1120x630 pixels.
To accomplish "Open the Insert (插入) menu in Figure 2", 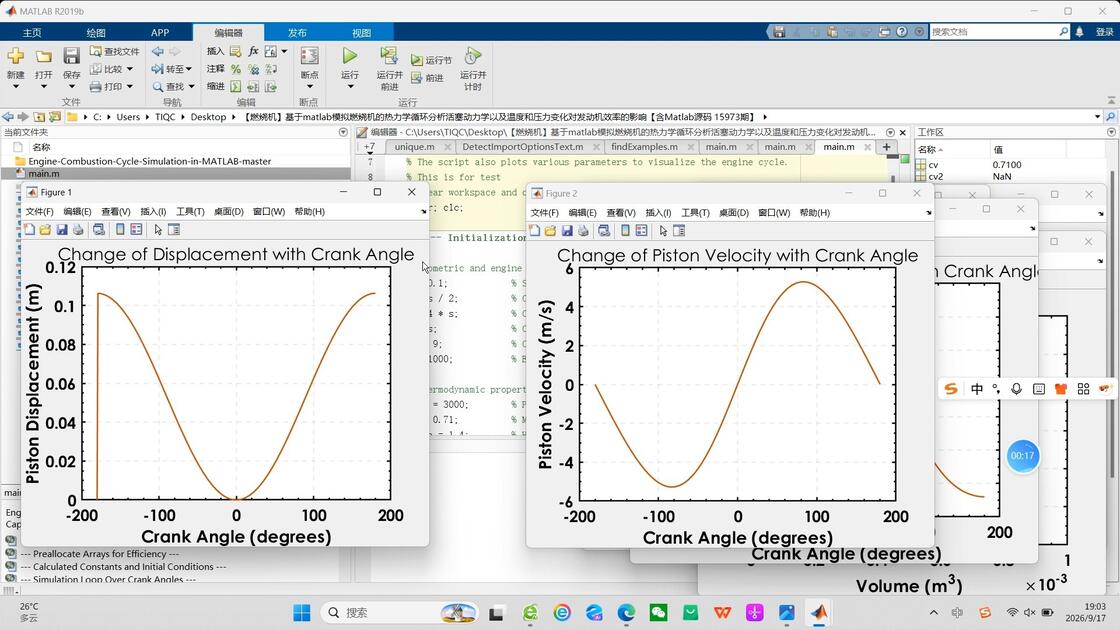I will (658, 213).
